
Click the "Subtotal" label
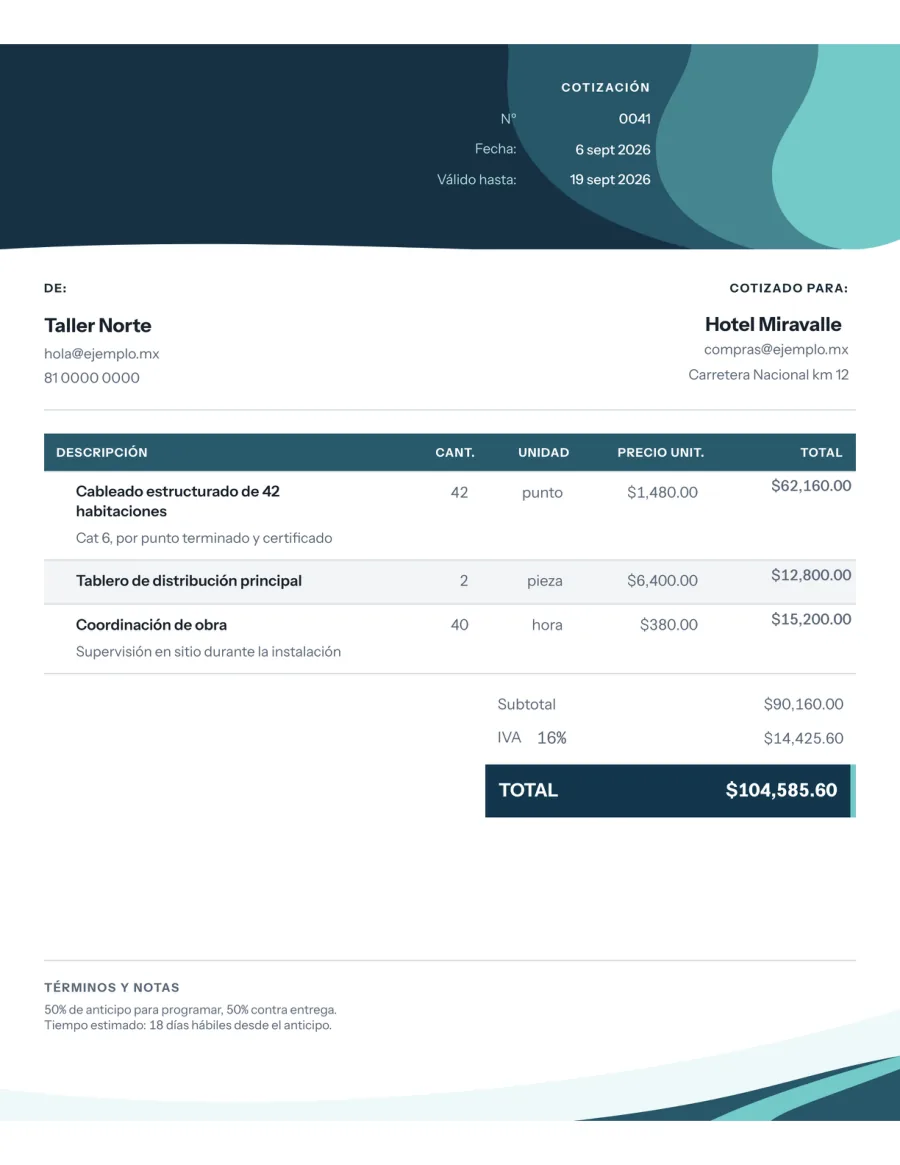point(526,704)
